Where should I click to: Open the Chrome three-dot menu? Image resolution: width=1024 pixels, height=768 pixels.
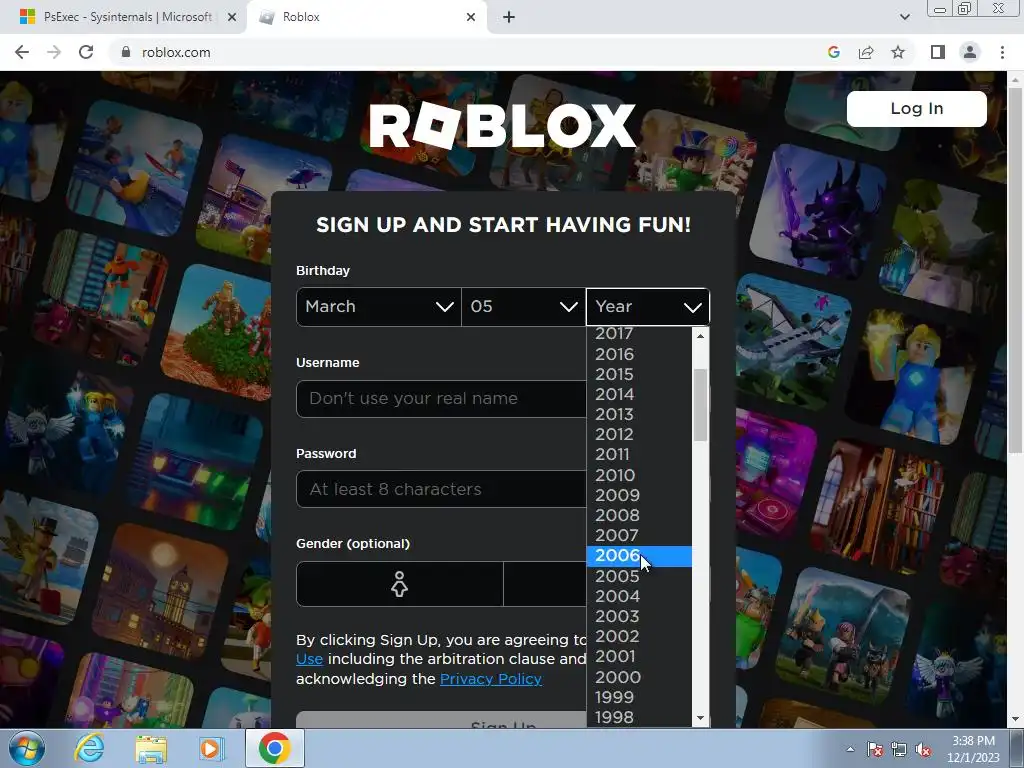1002,52
